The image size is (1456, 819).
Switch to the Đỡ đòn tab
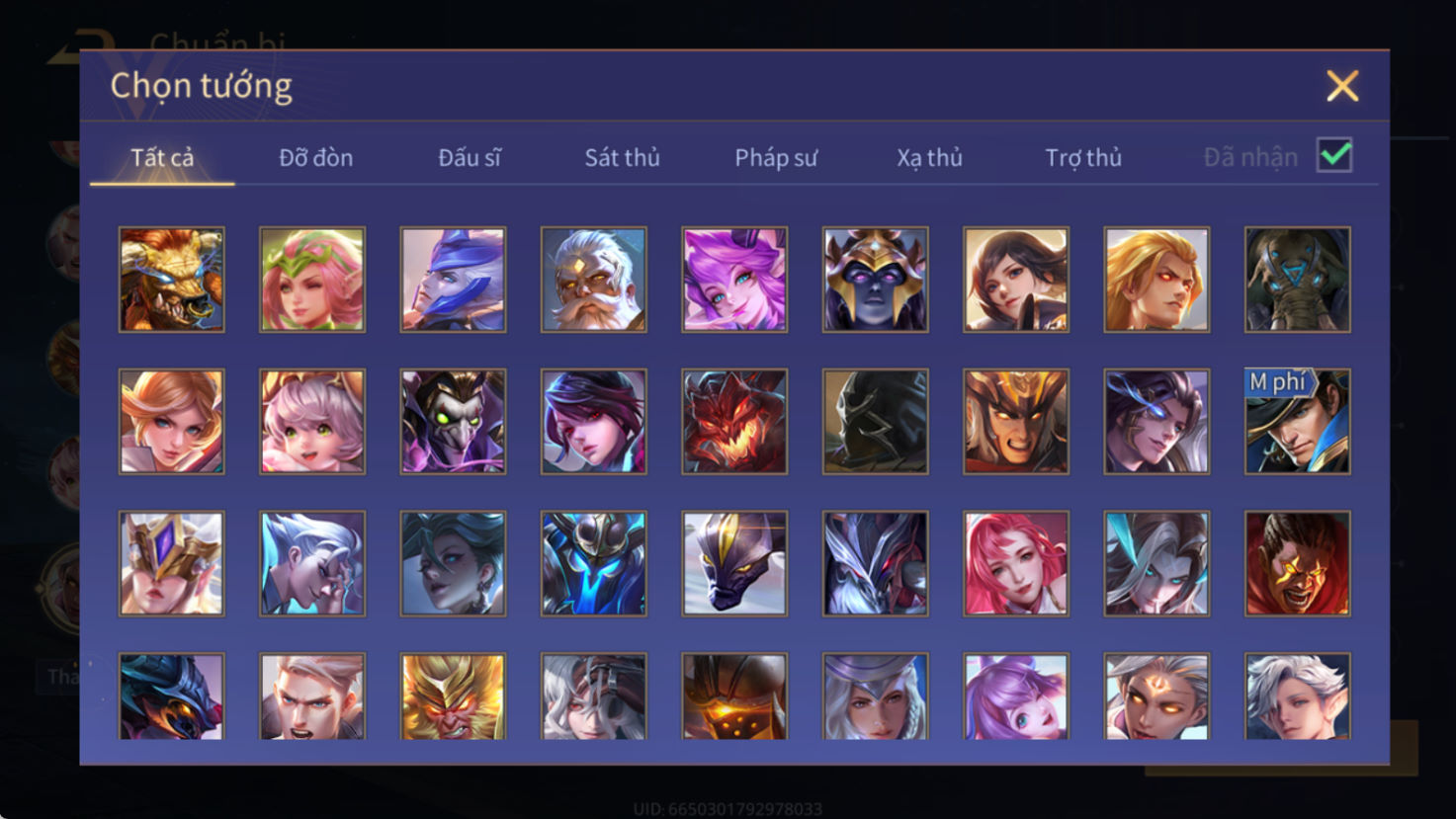(x=315, y=157)
